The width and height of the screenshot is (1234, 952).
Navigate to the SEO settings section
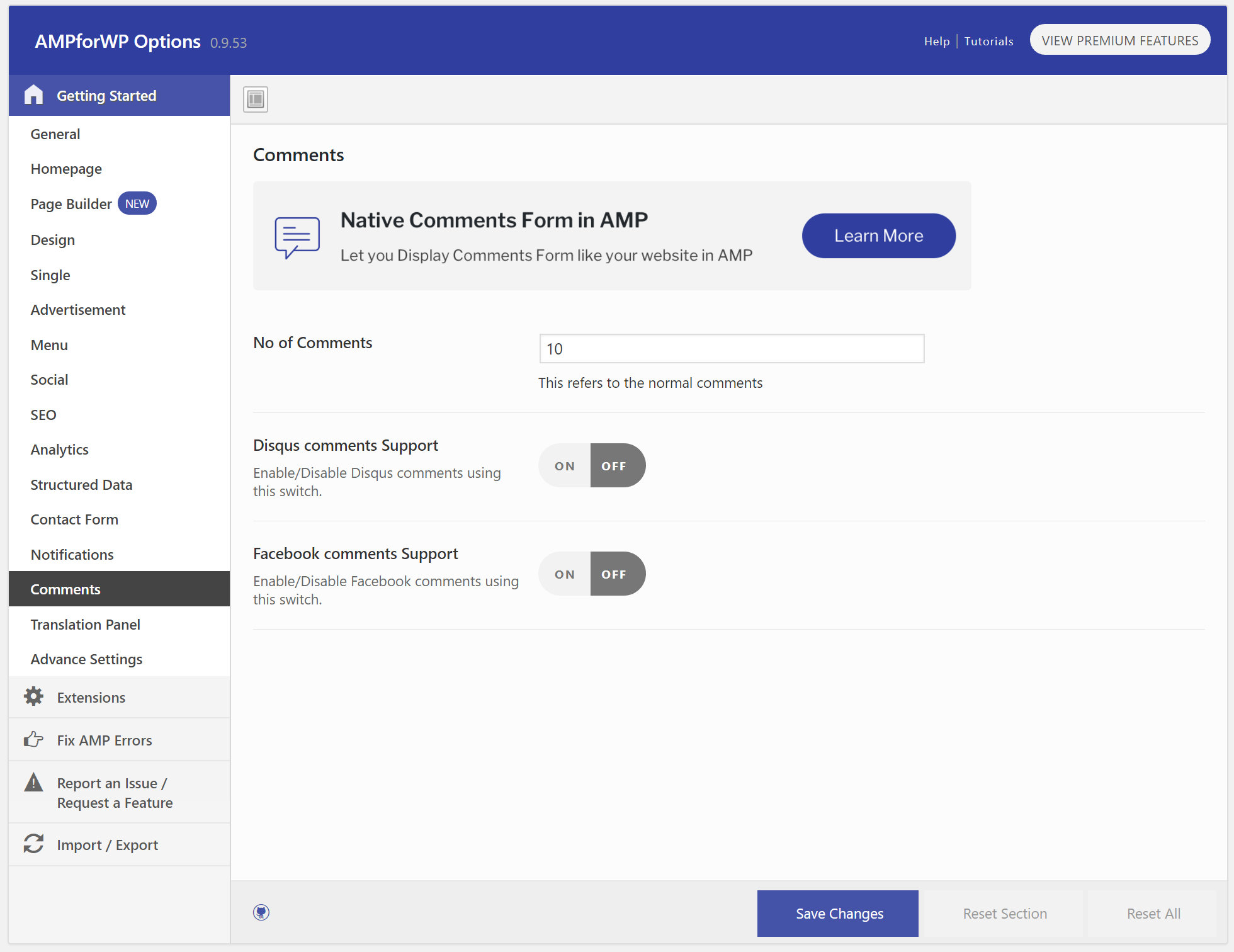pyautogui.click(x=44, y=414)
